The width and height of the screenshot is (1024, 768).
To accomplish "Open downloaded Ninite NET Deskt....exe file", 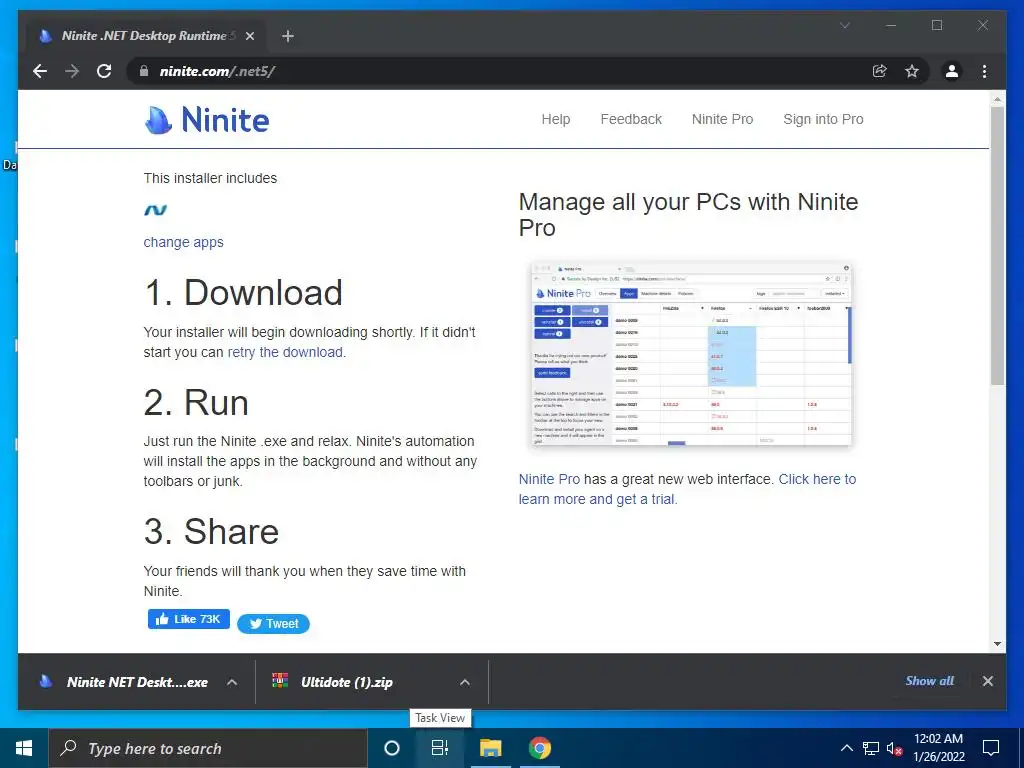I will point(124,682).
